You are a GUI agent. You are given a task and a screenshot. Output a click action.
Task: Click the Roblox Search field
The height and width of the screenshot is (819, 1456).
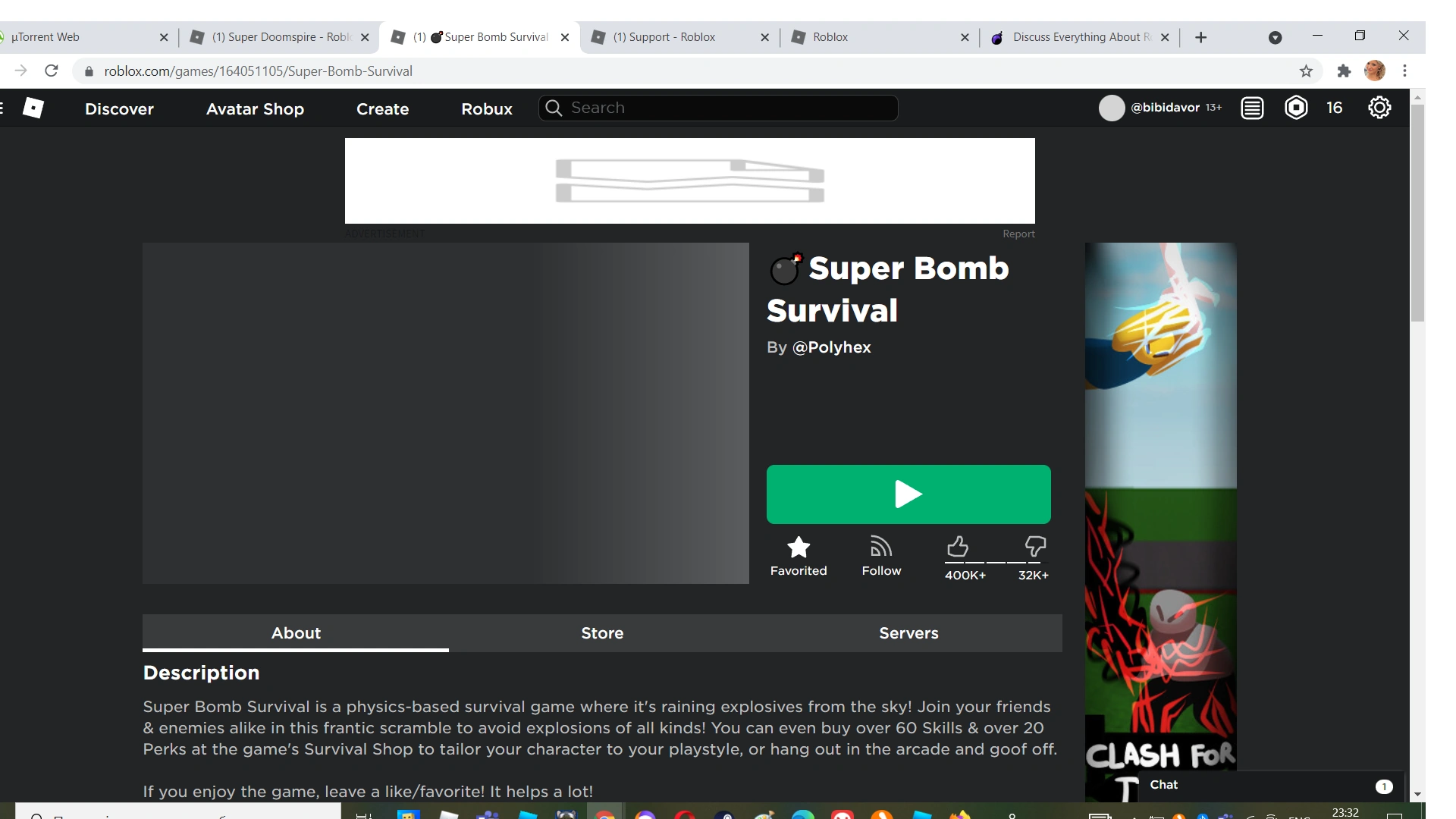728,108
